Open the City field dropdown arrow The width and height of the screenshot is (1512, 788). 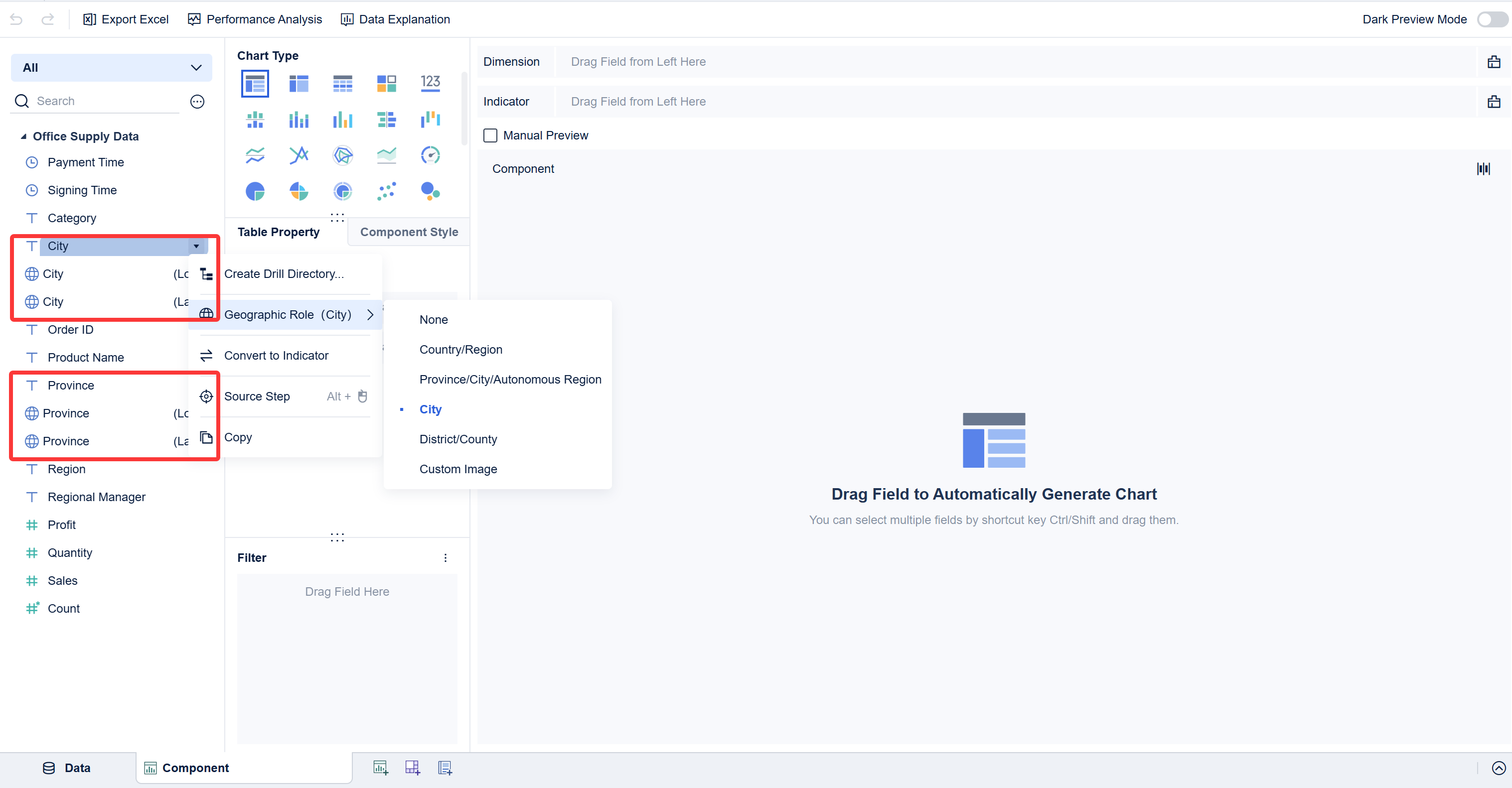click(197, 246)
